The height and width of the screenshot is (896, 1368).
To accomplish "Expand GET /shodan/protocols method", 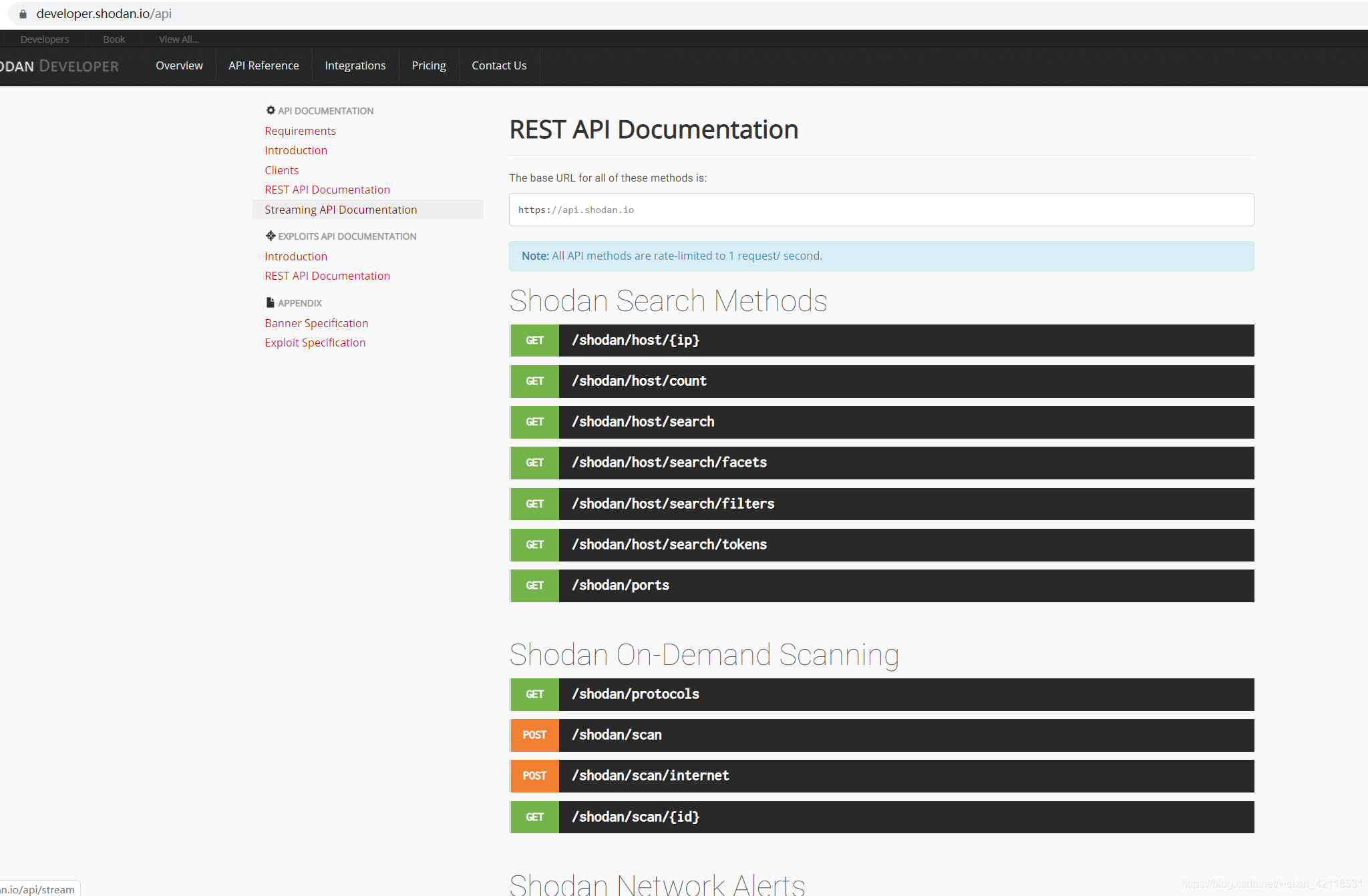I will (882, 694).
